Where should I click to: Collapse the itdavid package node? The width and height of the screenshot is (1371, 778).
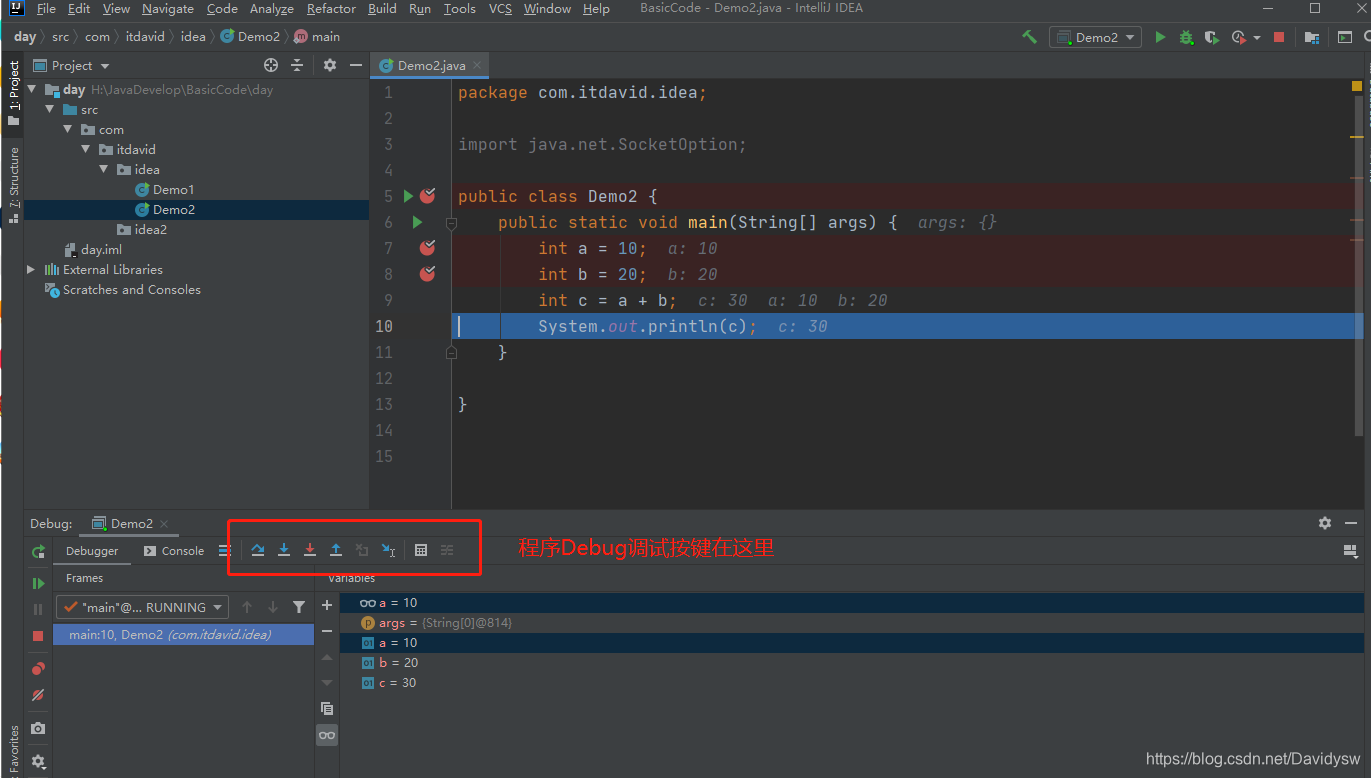[86, 149]
